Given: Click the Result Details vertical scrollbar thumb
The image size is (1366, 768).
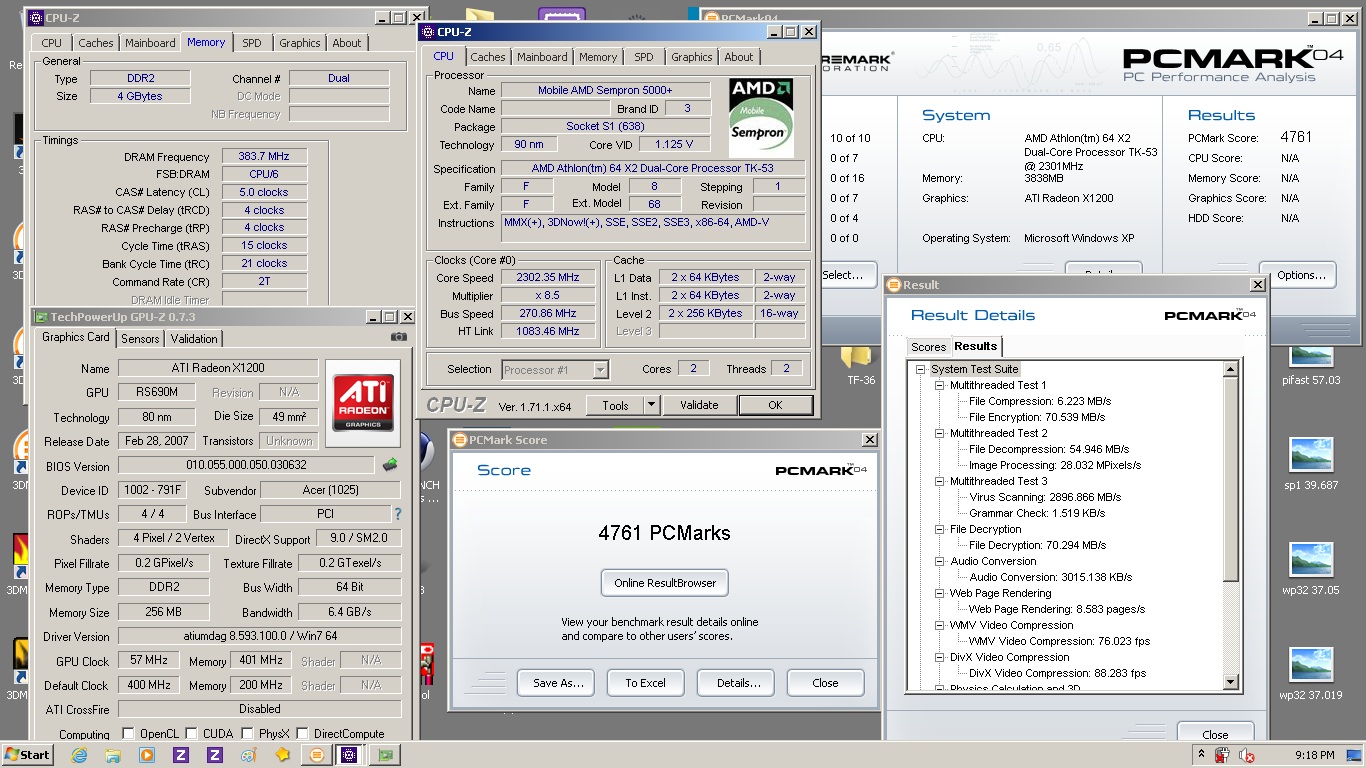Looking at the screenshot, I should [x=1231, y=478].
